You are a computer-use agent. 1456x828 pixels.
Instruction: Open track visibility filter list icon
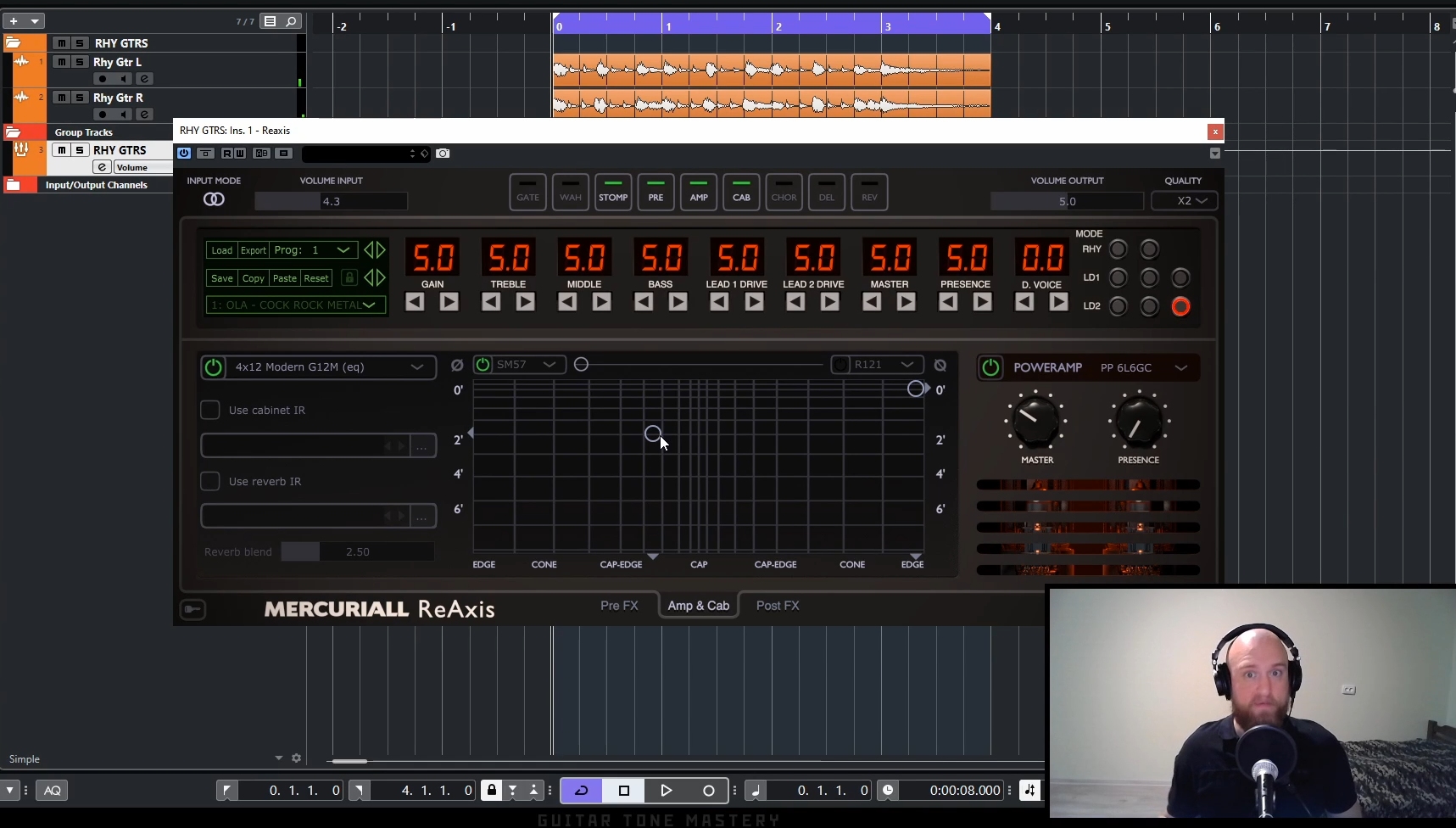point(270,21)
